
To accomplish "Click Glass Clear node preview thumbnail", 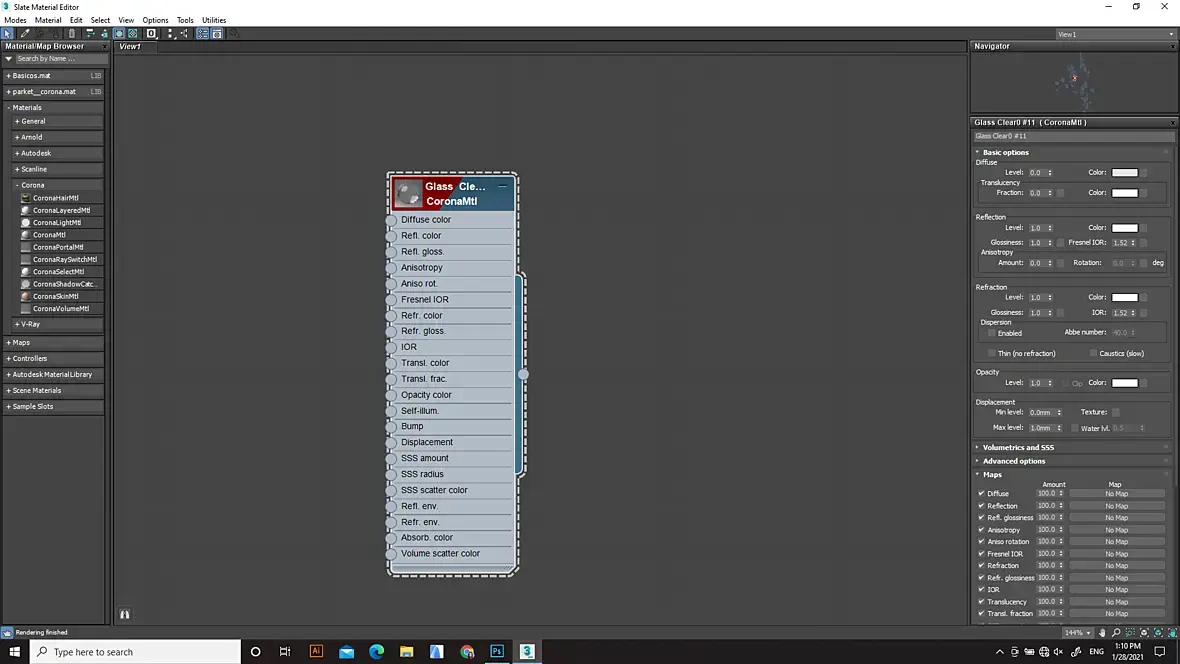I will [x=409, y=193].
